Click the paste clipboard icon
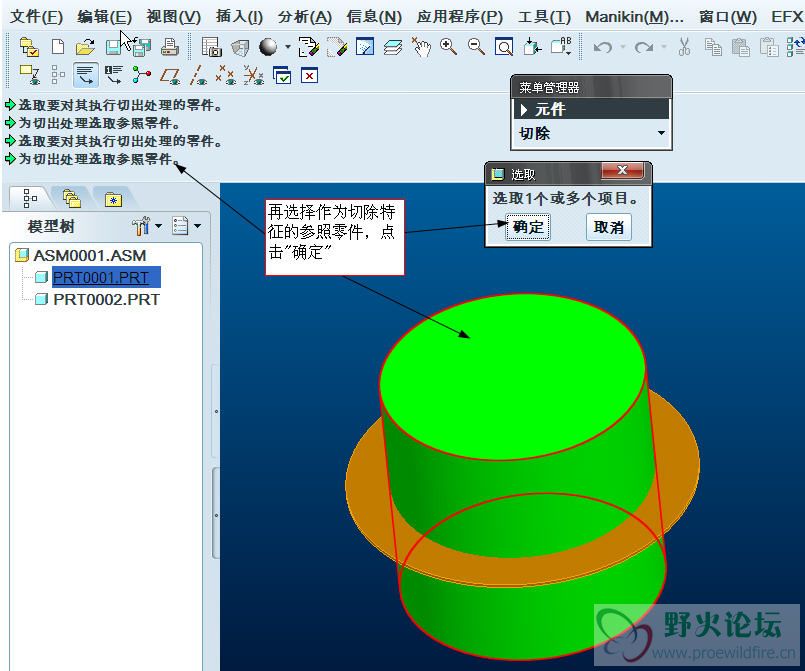This screenshot has width=805, height=671. click(x=740, y=47)
